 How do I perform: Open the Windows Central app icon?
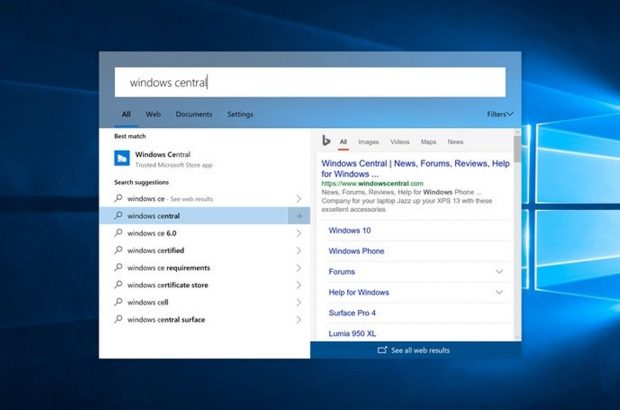coord(122,159)
